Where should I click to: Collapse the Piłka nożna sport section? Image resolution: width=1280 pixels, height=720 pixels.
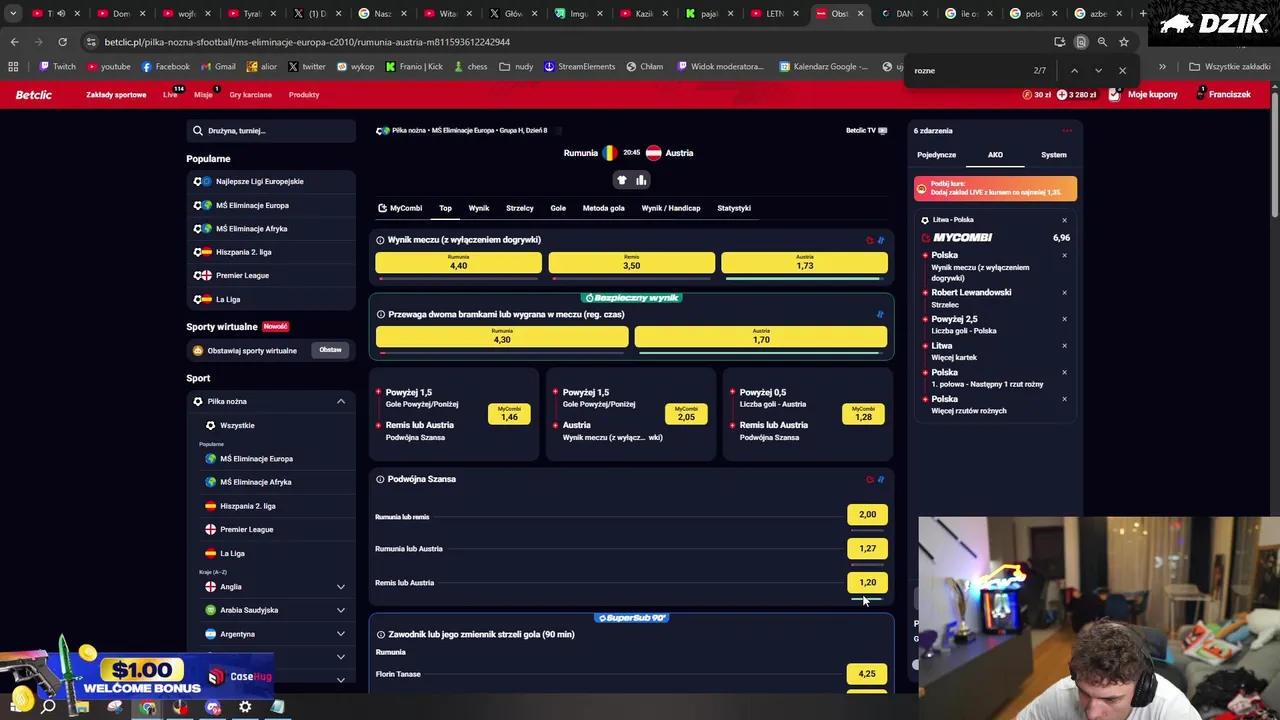(x=341, y=401)
